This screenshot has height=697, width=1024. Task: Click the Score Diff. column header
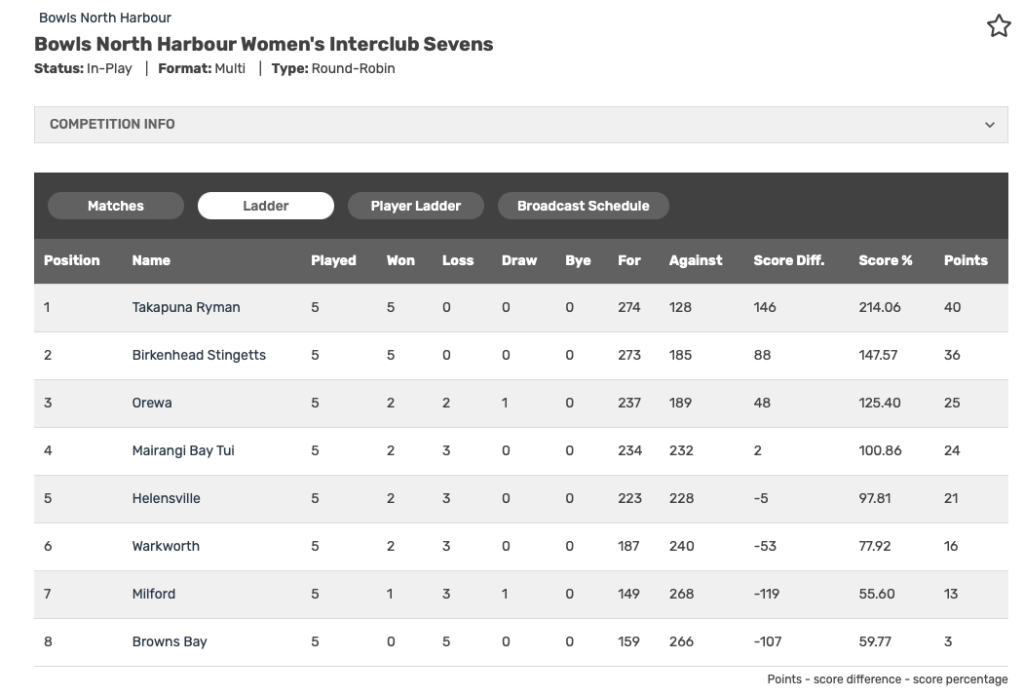click(789, 260)
